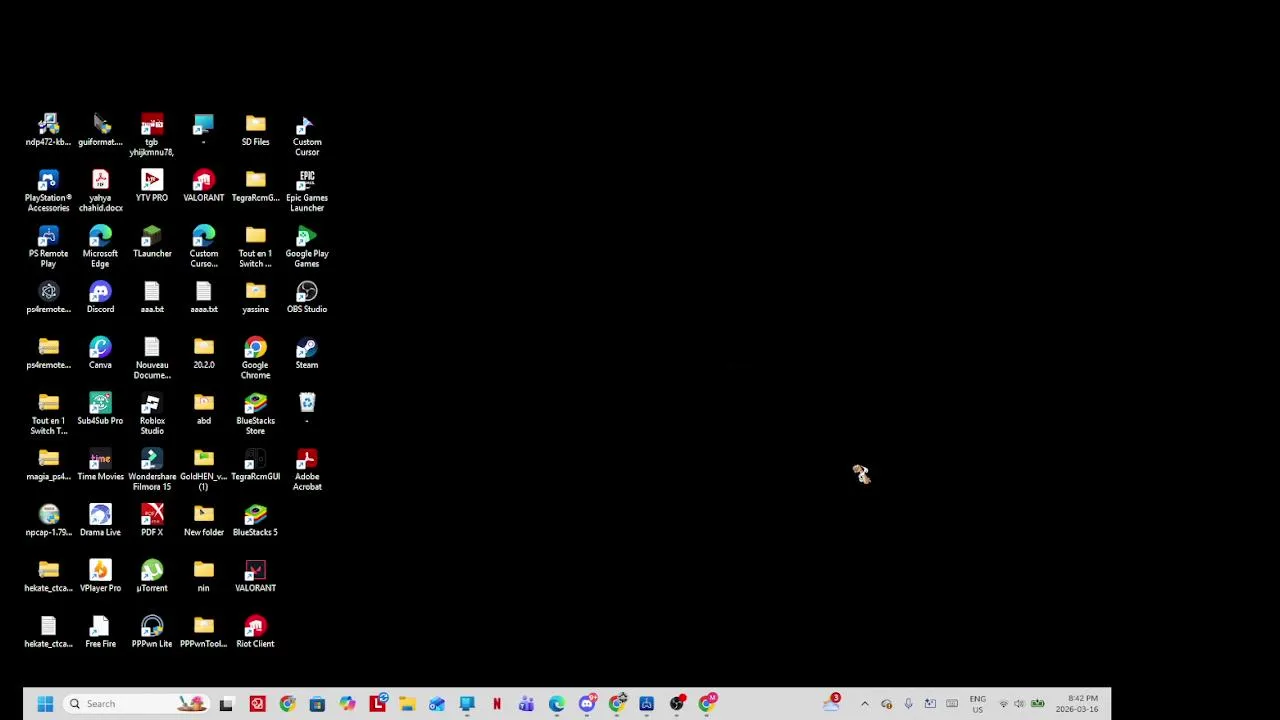The image size is (1280, 720).
Task: Select the ndp472-kb installer icon
Action: (x=48, y=130)
